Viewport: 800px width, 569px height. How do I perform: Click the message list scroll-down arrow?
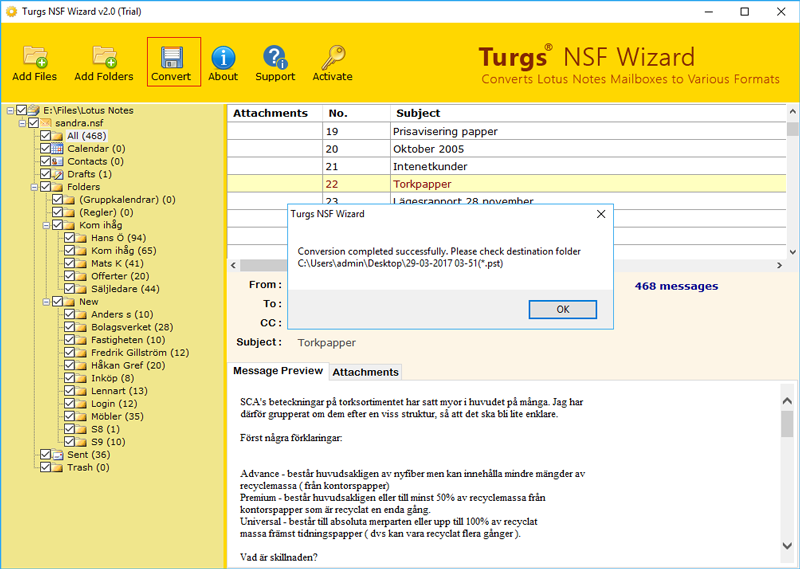[x=792, y=252]
